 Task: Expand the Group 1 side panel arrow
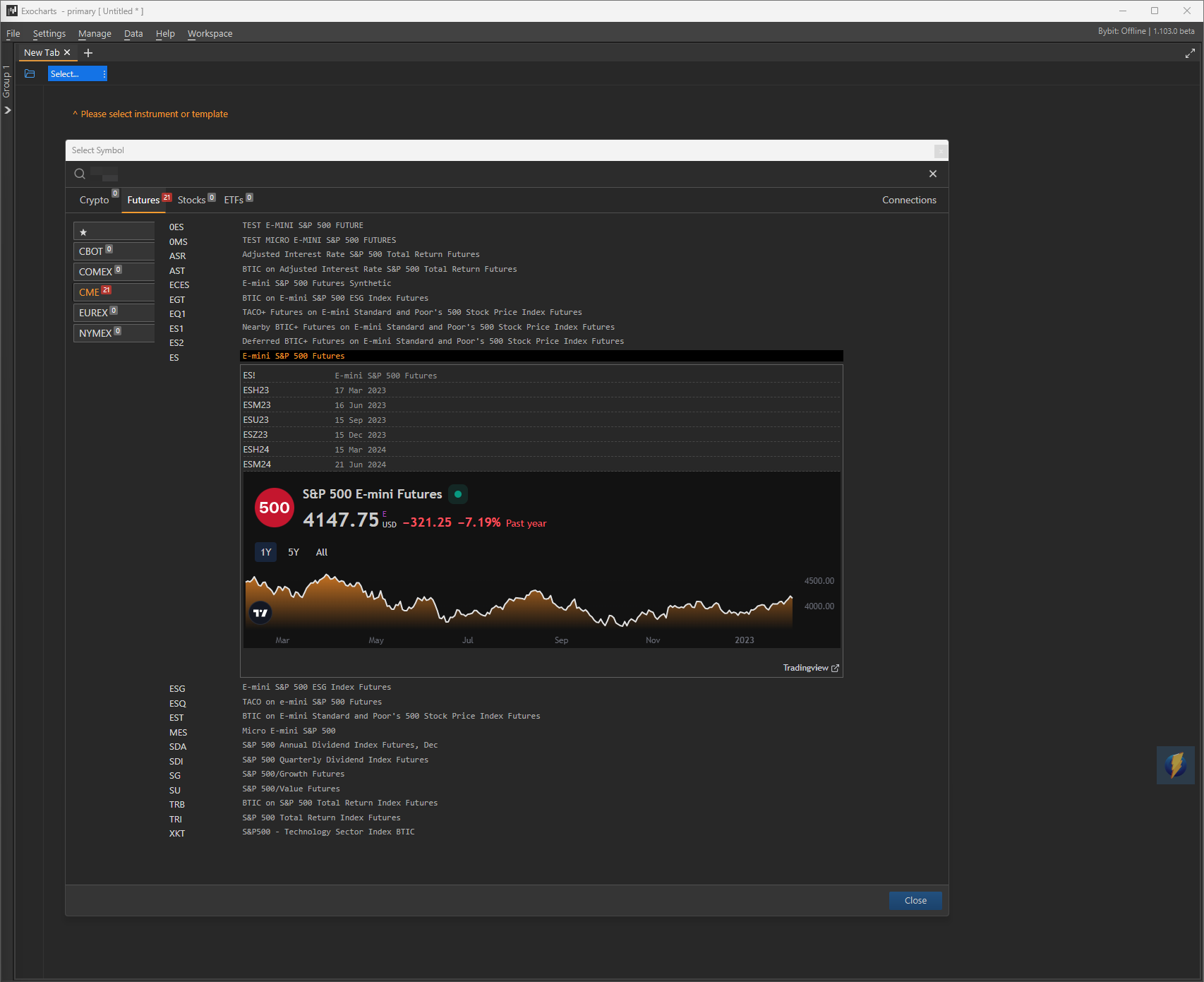[8, 110]
